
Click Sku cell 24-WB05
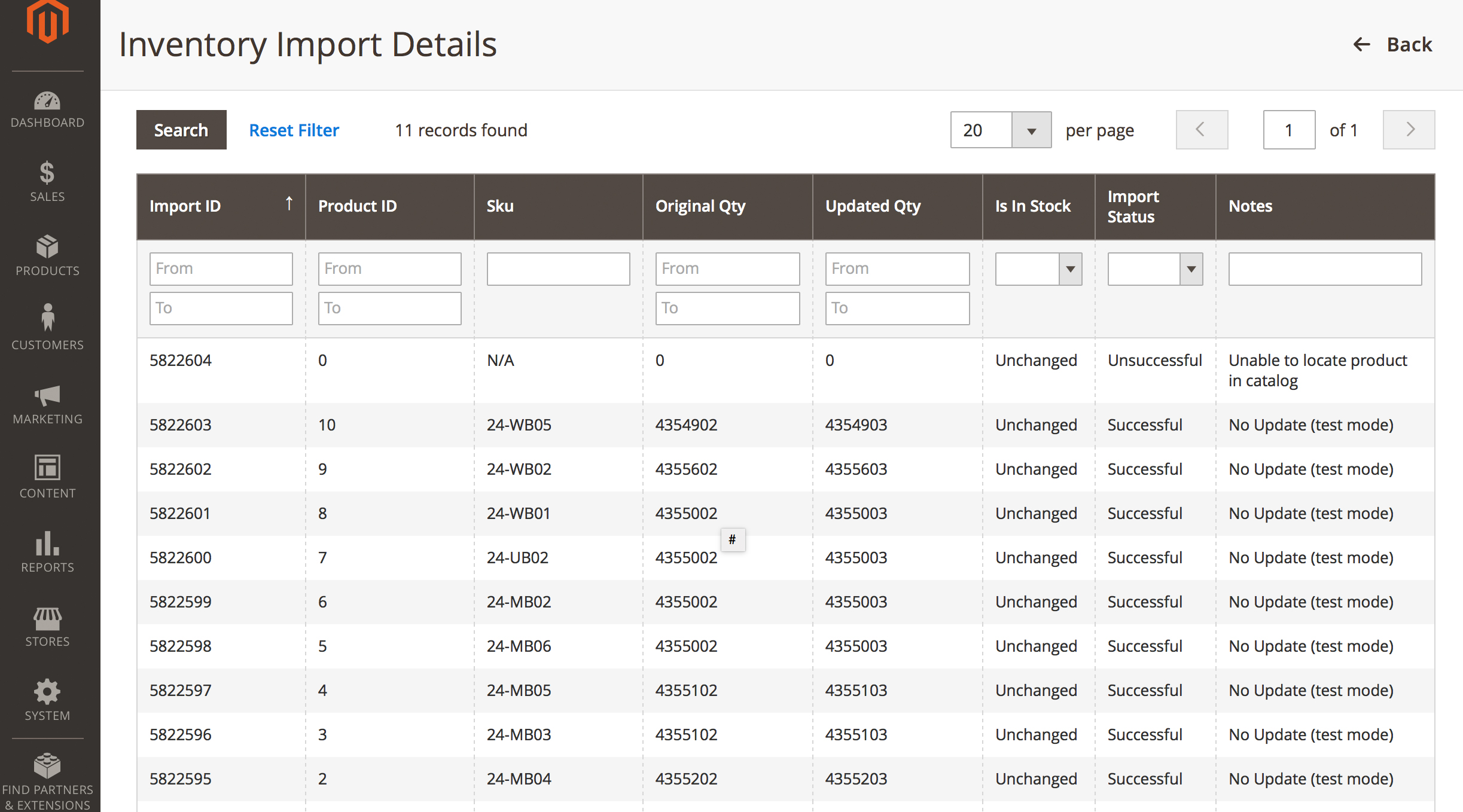[519, 425]
